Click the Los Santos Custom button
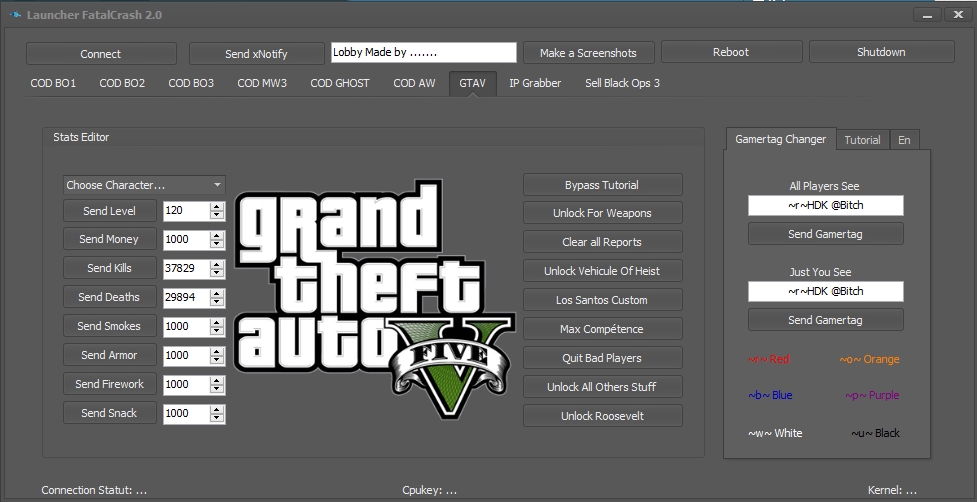The width and height of the screenshot is (977, 502). coord(603,300)
